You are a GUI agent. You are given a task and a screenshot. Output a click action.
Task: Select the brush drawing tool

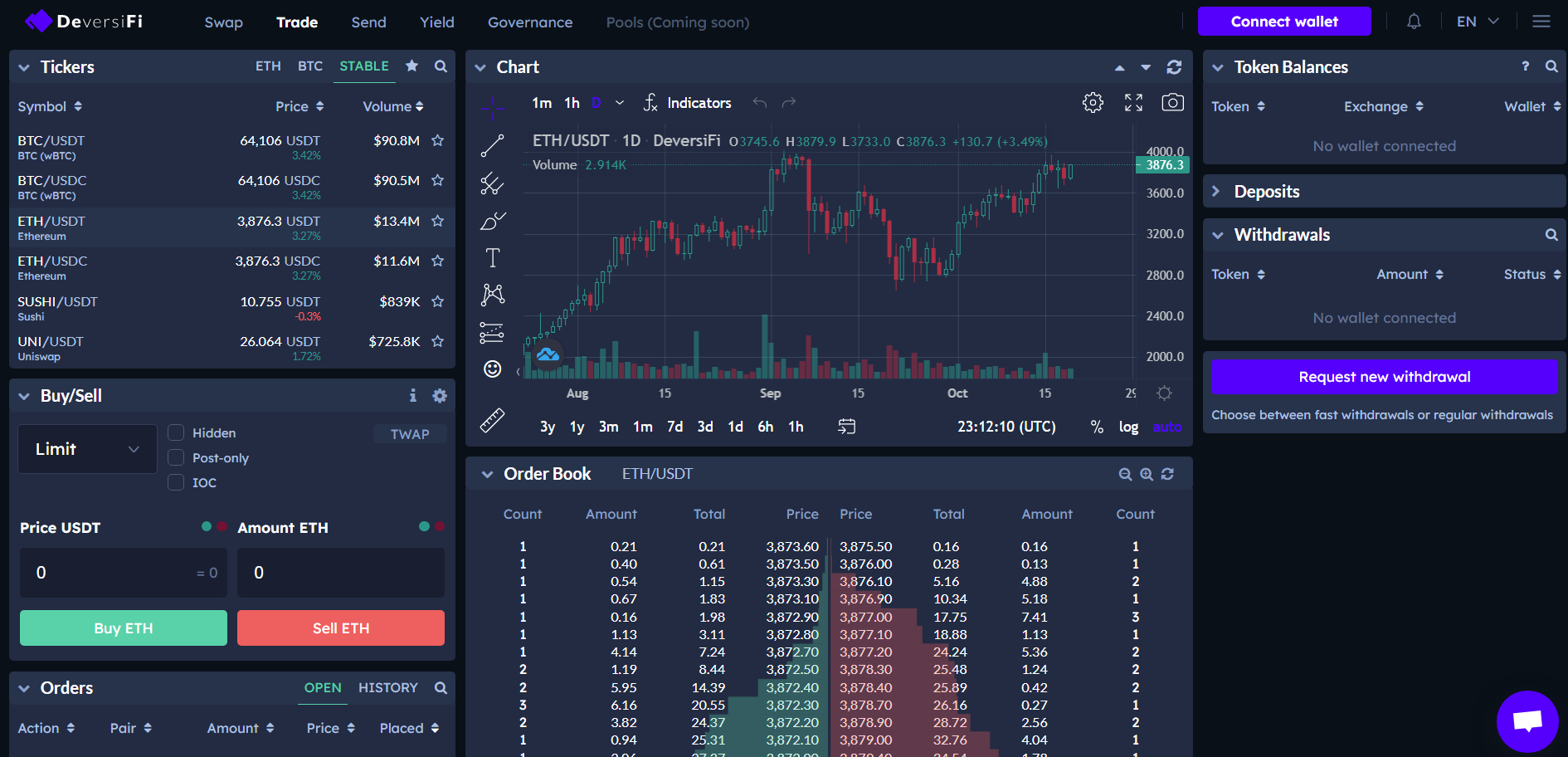[493, 221]
